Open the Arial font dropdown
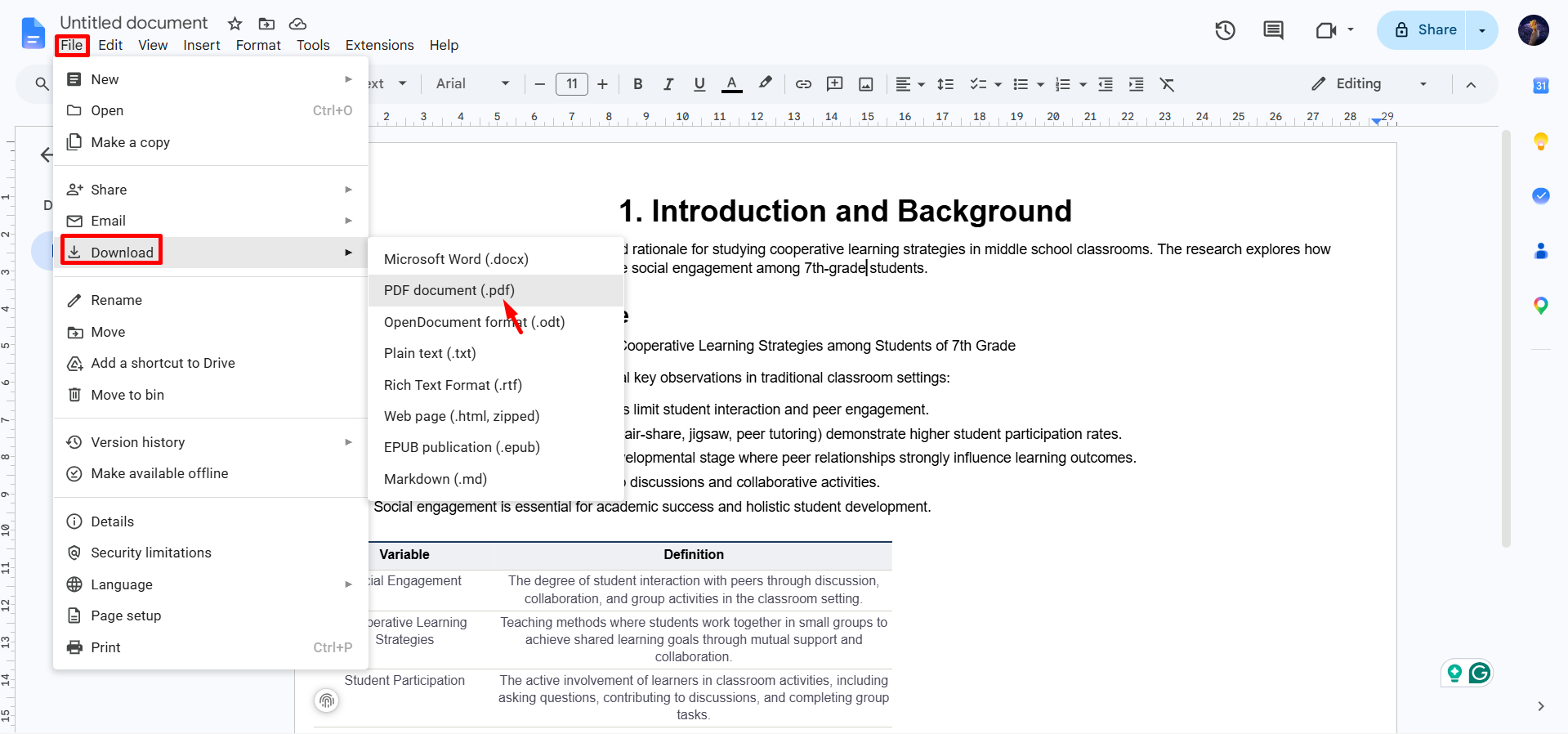Image resolution: width=1568 pixels, height=734 pixels. click(x=472, y=84)
